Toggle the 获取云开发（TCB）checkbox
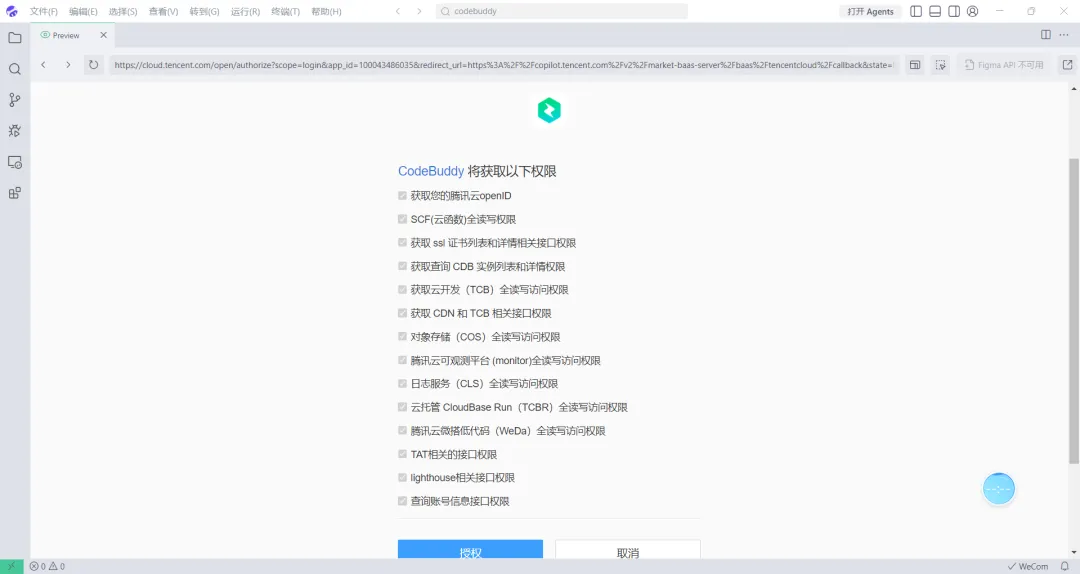 click(x=402, y=289)
